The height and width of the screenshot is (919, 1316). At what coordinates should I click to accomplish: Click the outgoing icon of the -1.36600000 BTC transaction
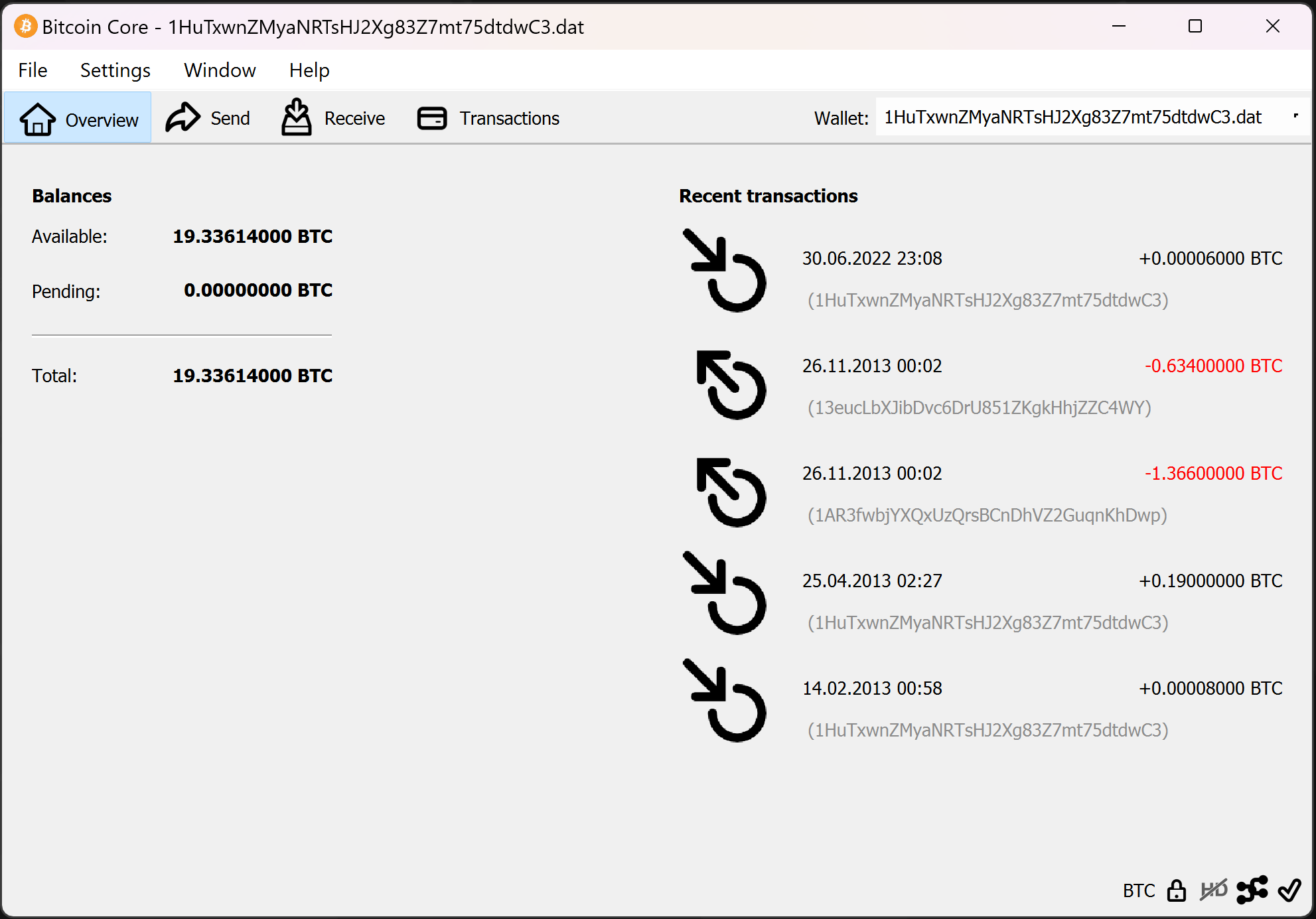coord(731,492)
